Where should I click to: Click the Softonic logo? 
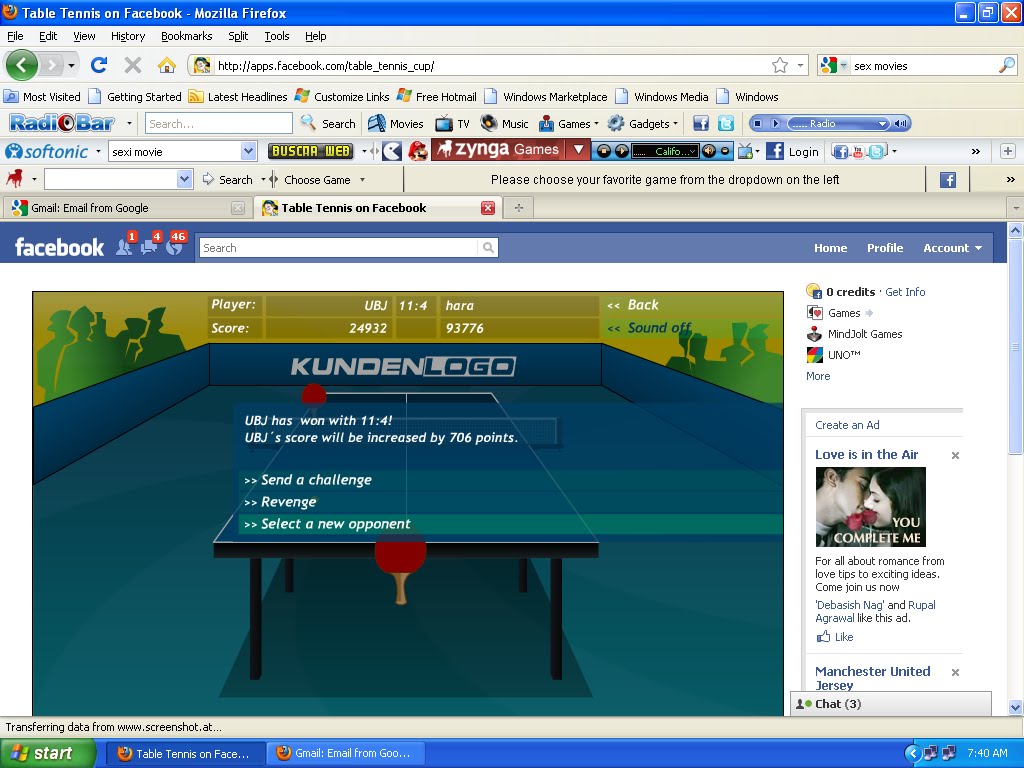tap(47, 152)
